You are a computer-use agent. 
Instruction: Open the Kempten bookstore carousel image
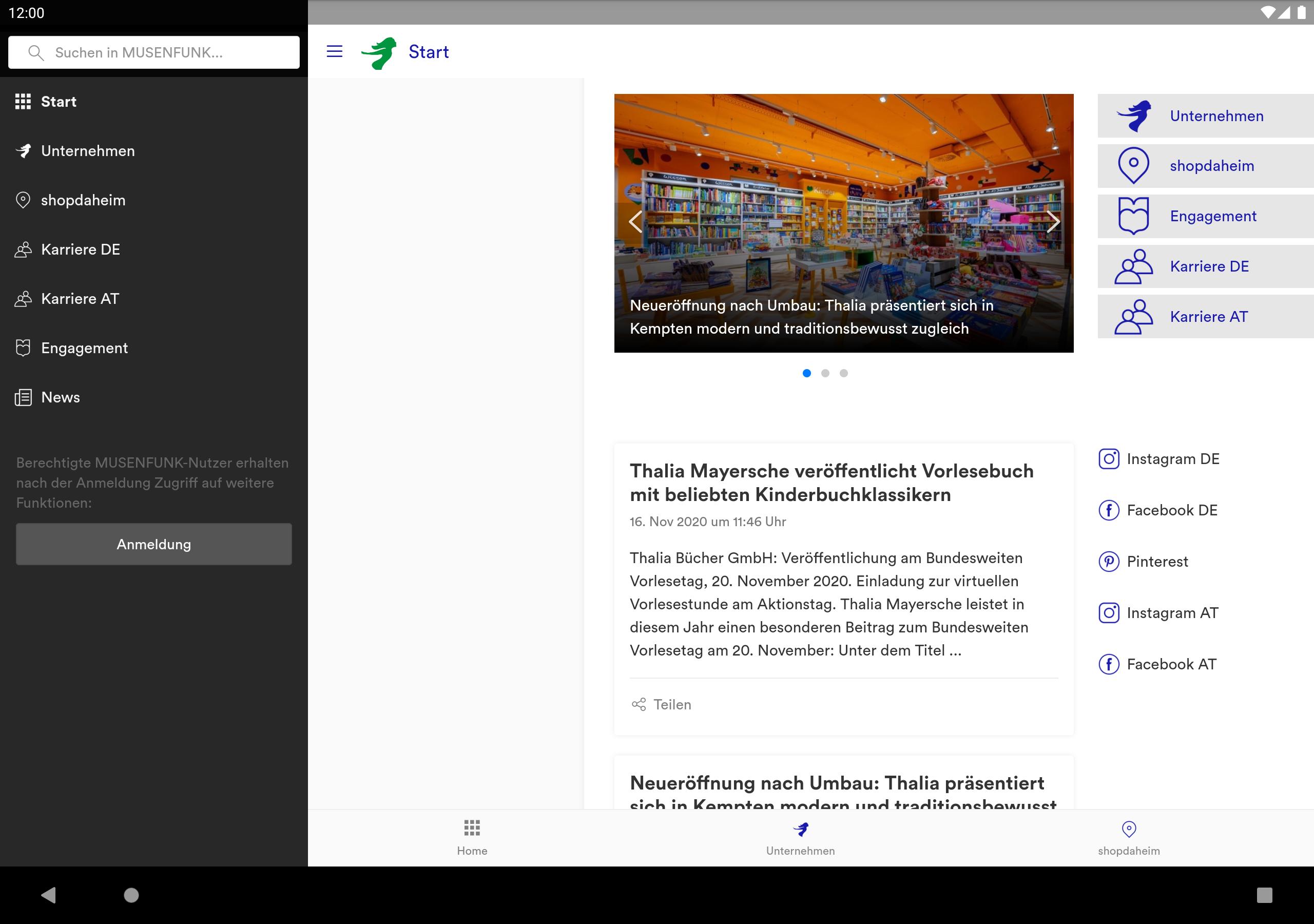843,223
